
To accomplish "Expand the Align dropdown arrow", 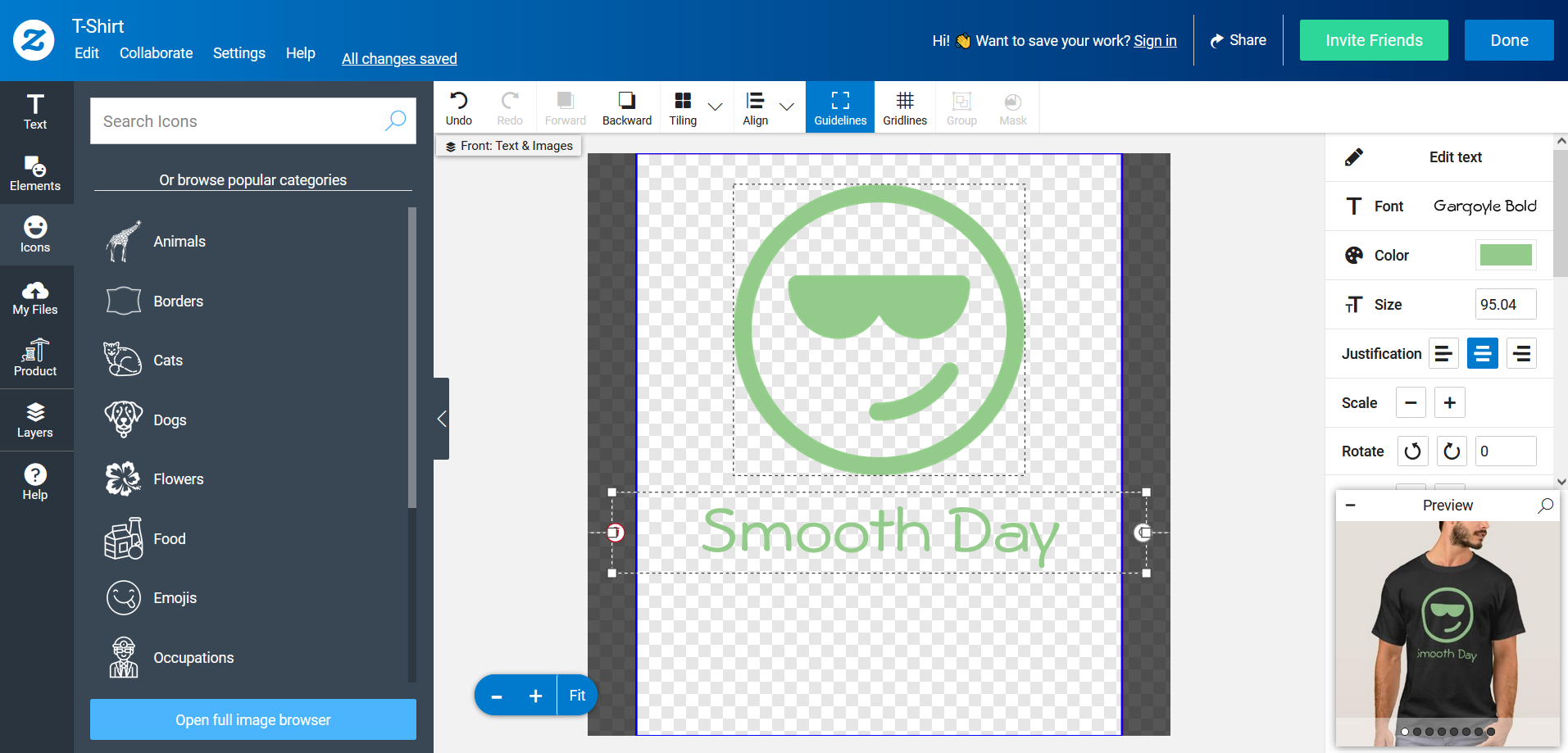I will (787, 107).
